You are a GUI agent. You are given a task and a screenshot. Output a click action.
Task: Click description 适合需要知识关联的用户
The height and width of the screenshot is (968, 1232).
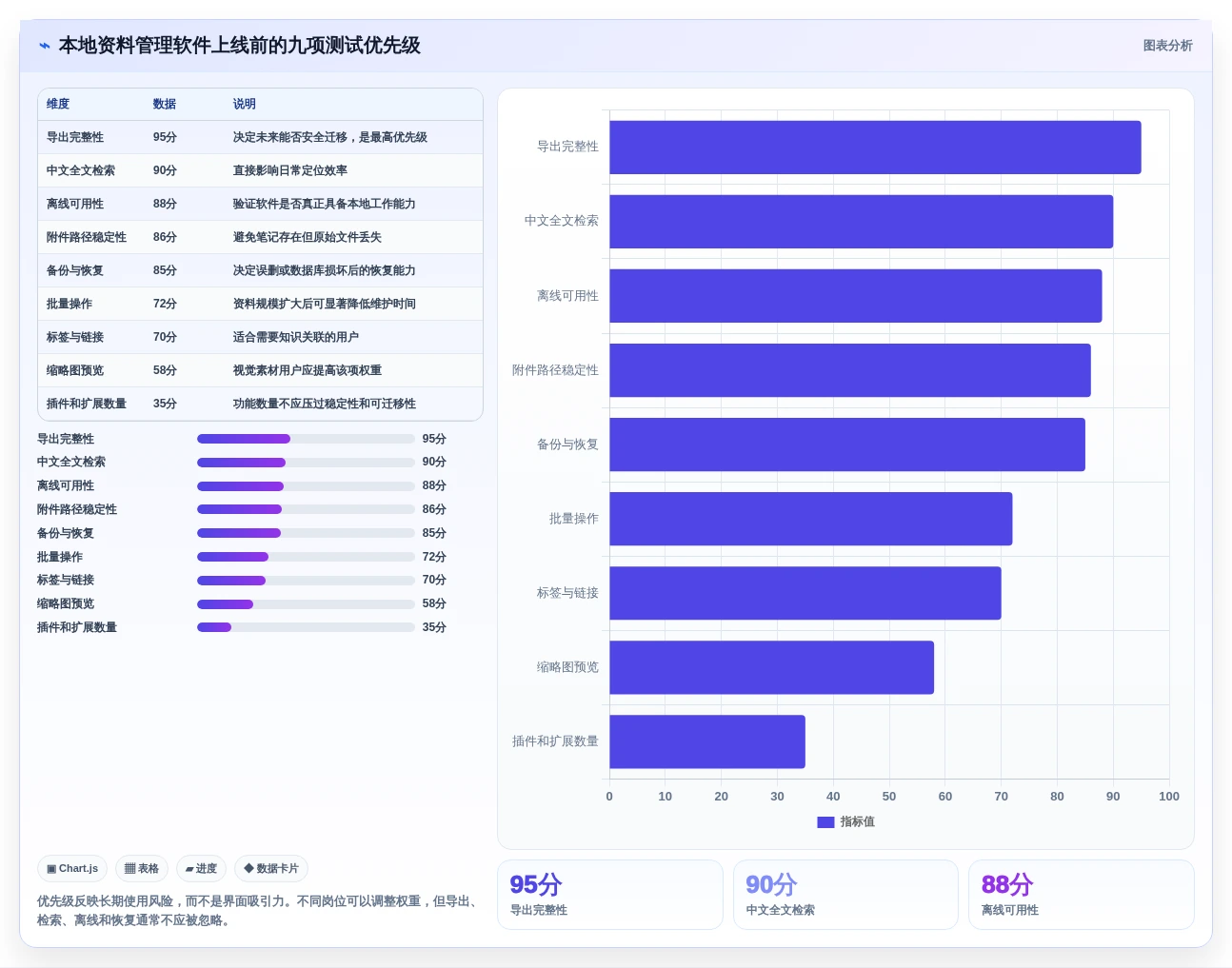[x=296, y=337]
